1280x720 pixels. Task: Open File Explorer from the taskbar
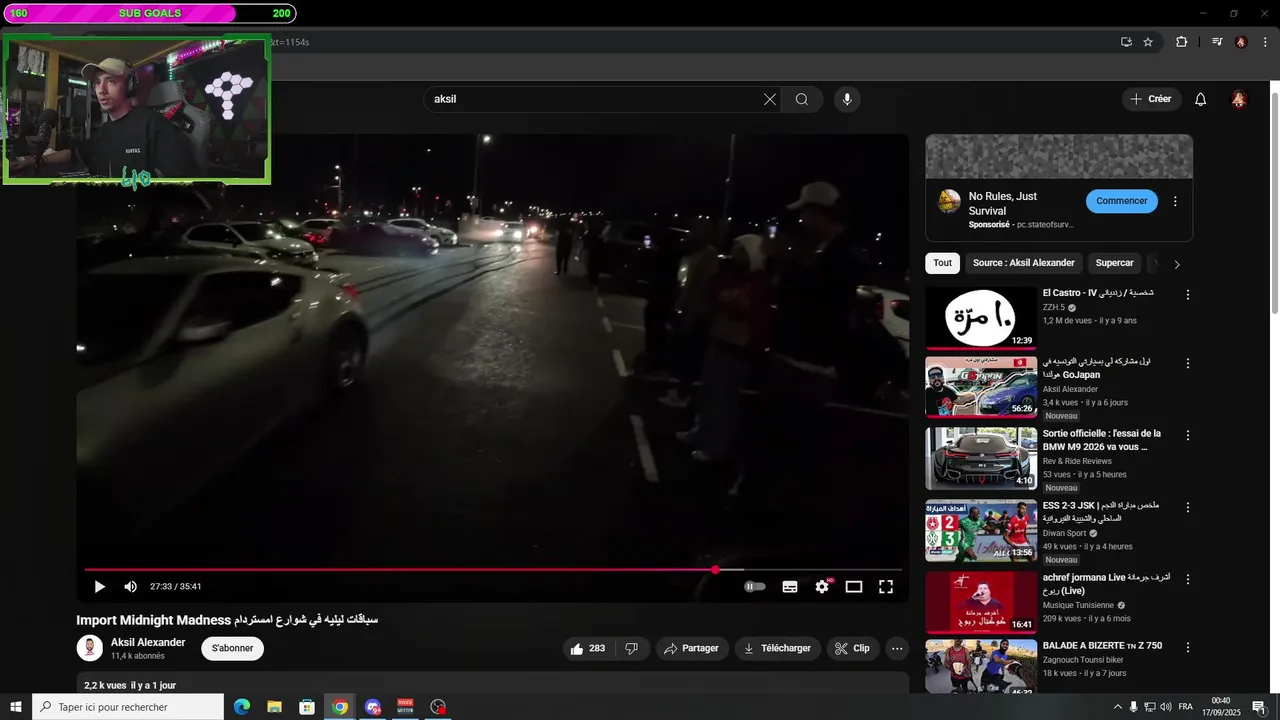(275, 707)
